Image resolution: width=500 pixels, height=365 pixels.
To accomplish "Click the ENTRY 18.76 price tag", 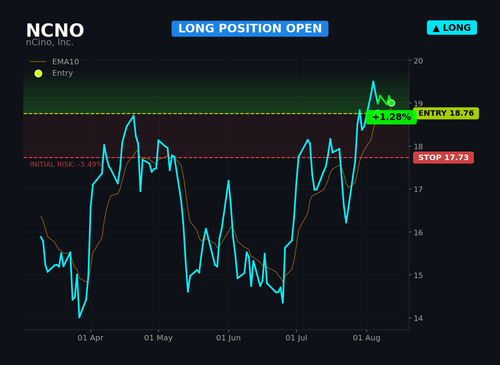I will [446, 113].
